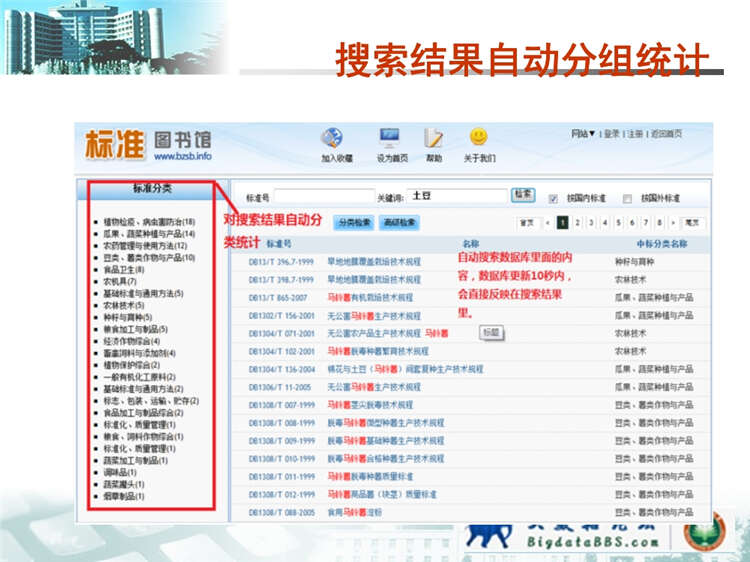Enable the 按国外标准 checkbox
Viewport: 750px width, 562px height.
(627, 198)
